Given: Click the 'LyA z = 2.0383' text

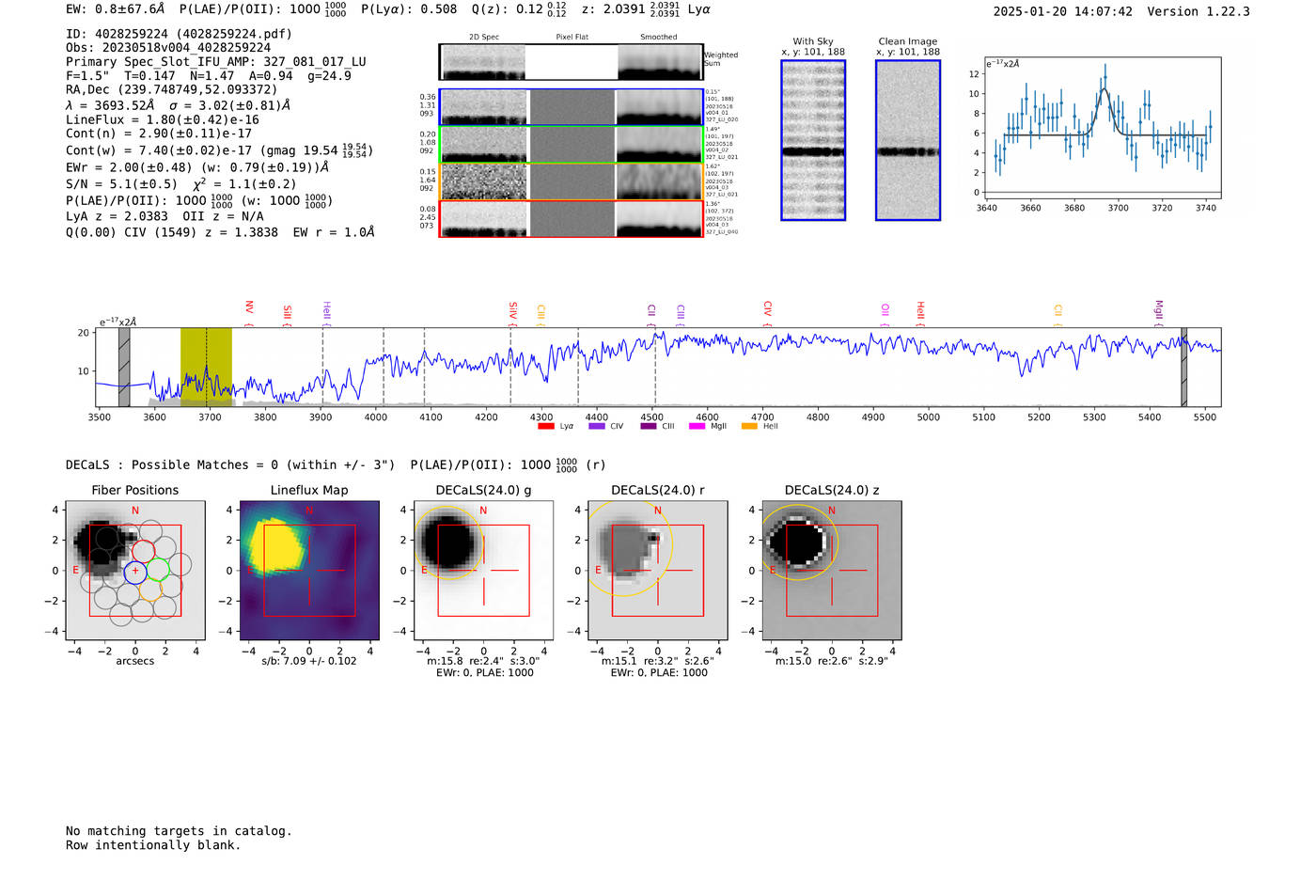Looking at the screenshot, I should click(x=117, y=217).
